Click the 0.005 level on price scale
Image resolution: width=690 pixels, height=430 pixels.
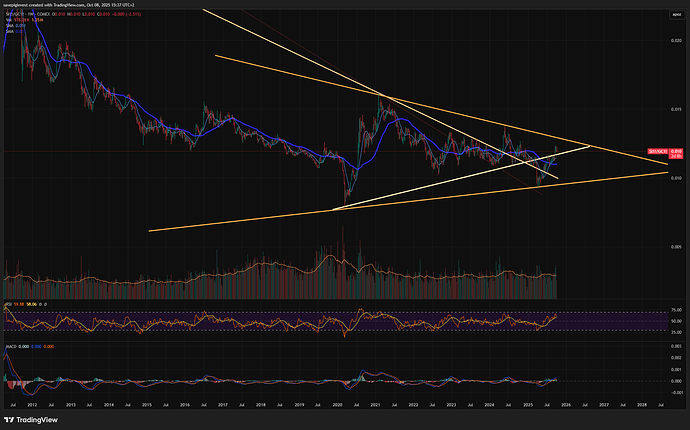(x=676, y=247)
